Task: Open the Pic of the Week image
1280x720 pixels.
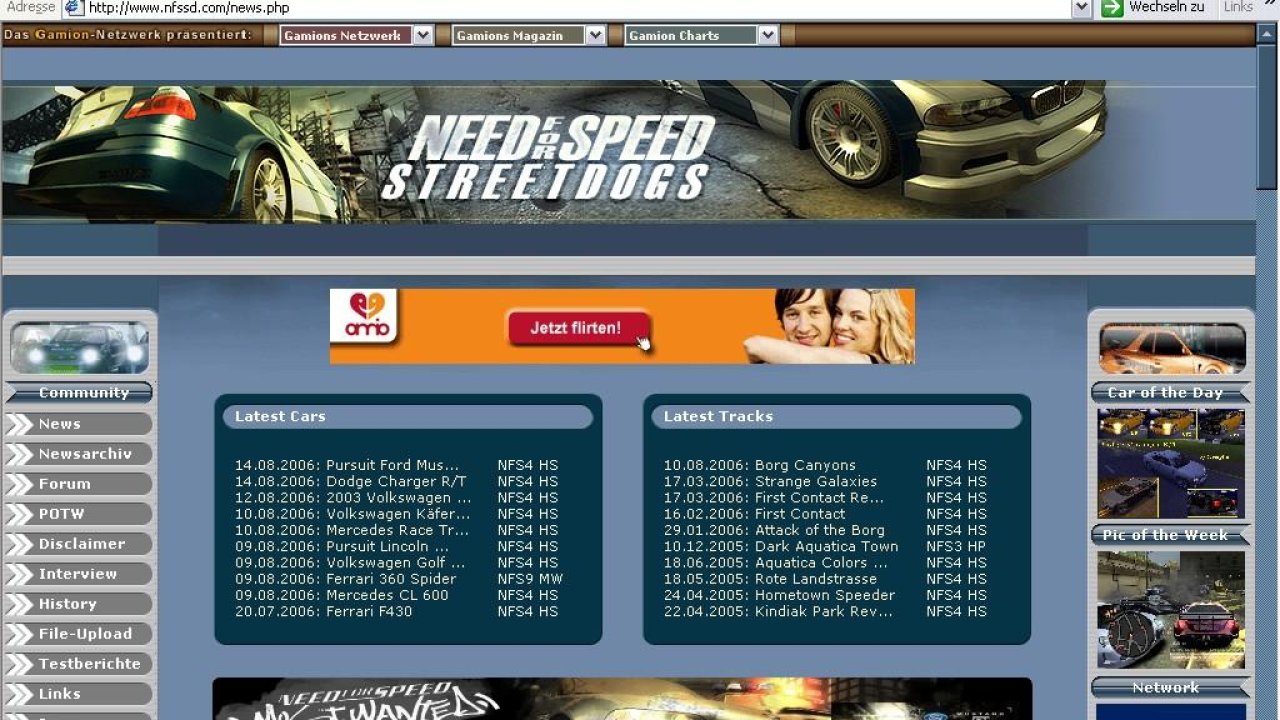Action: coord(1171,609)
